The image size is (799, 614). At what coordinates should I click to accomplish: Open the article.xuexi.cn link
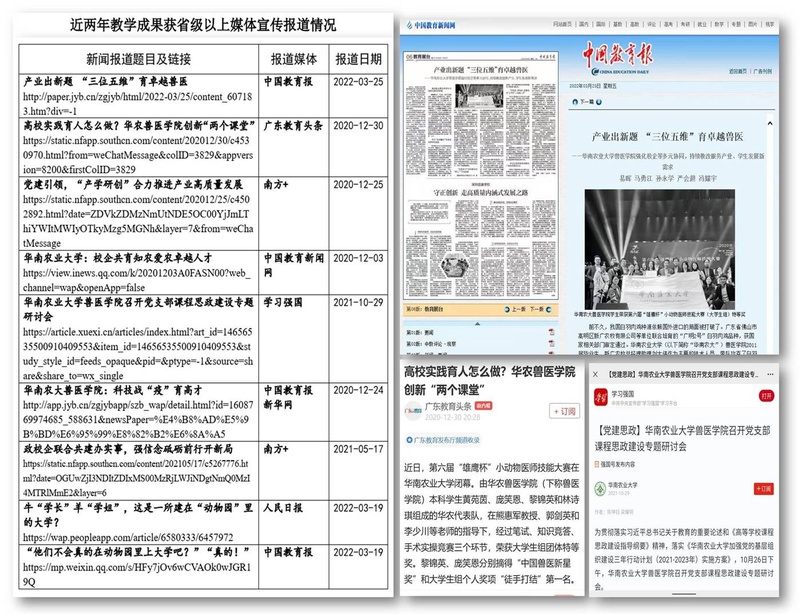tap(138, 354)
